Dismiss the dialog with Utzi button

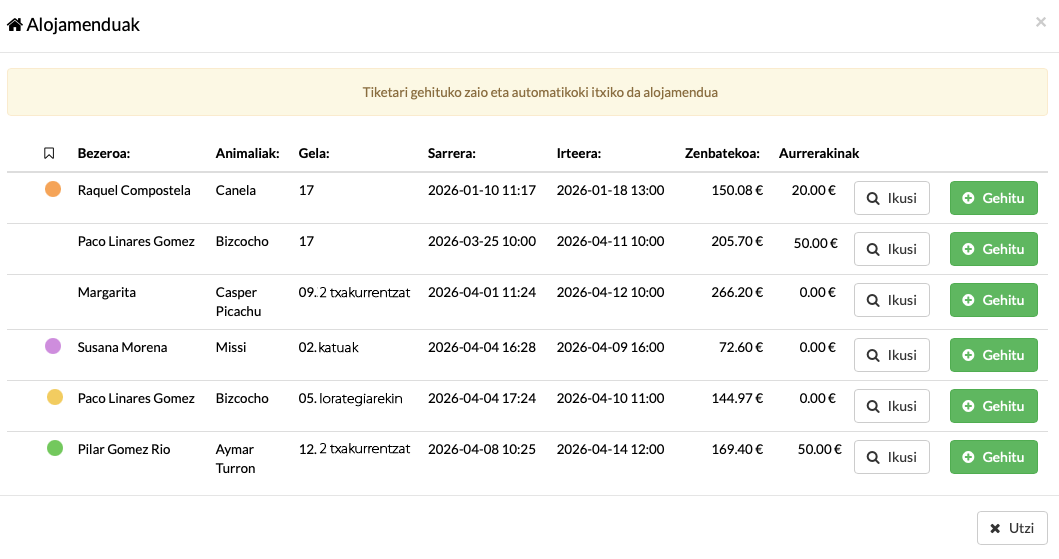pyautogui.click(x=1011, y=528)
